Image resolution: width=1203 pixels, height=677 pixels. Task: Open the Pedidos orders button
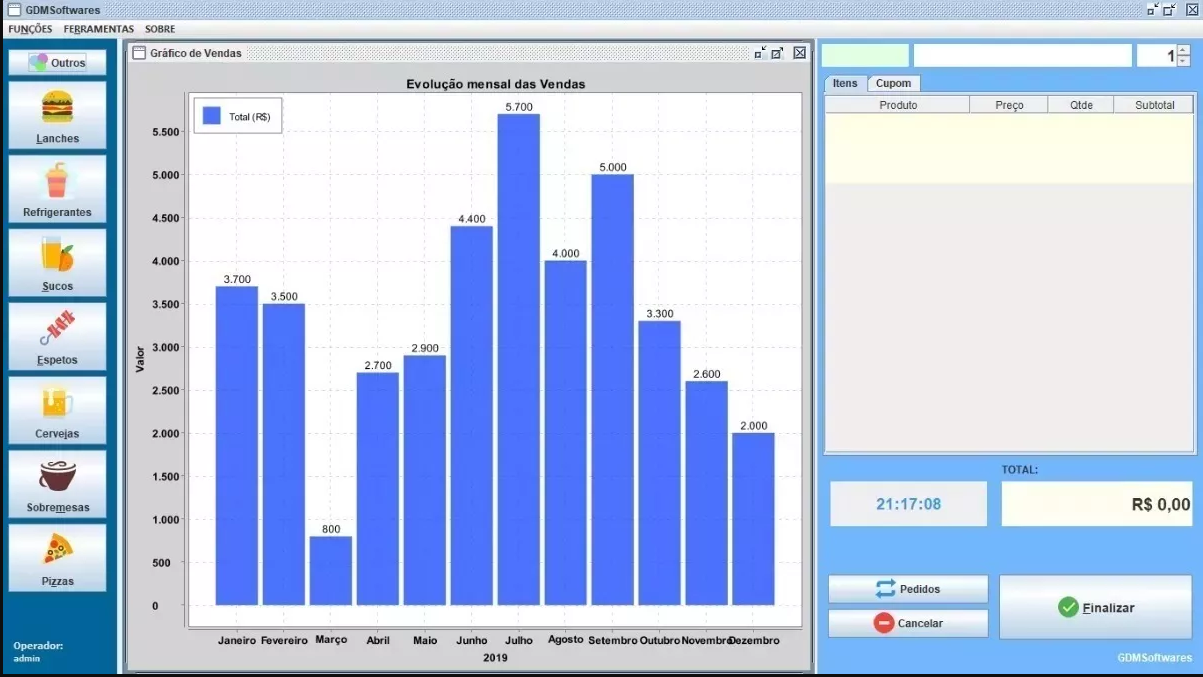pyautogui.click(x=908, y=589)
